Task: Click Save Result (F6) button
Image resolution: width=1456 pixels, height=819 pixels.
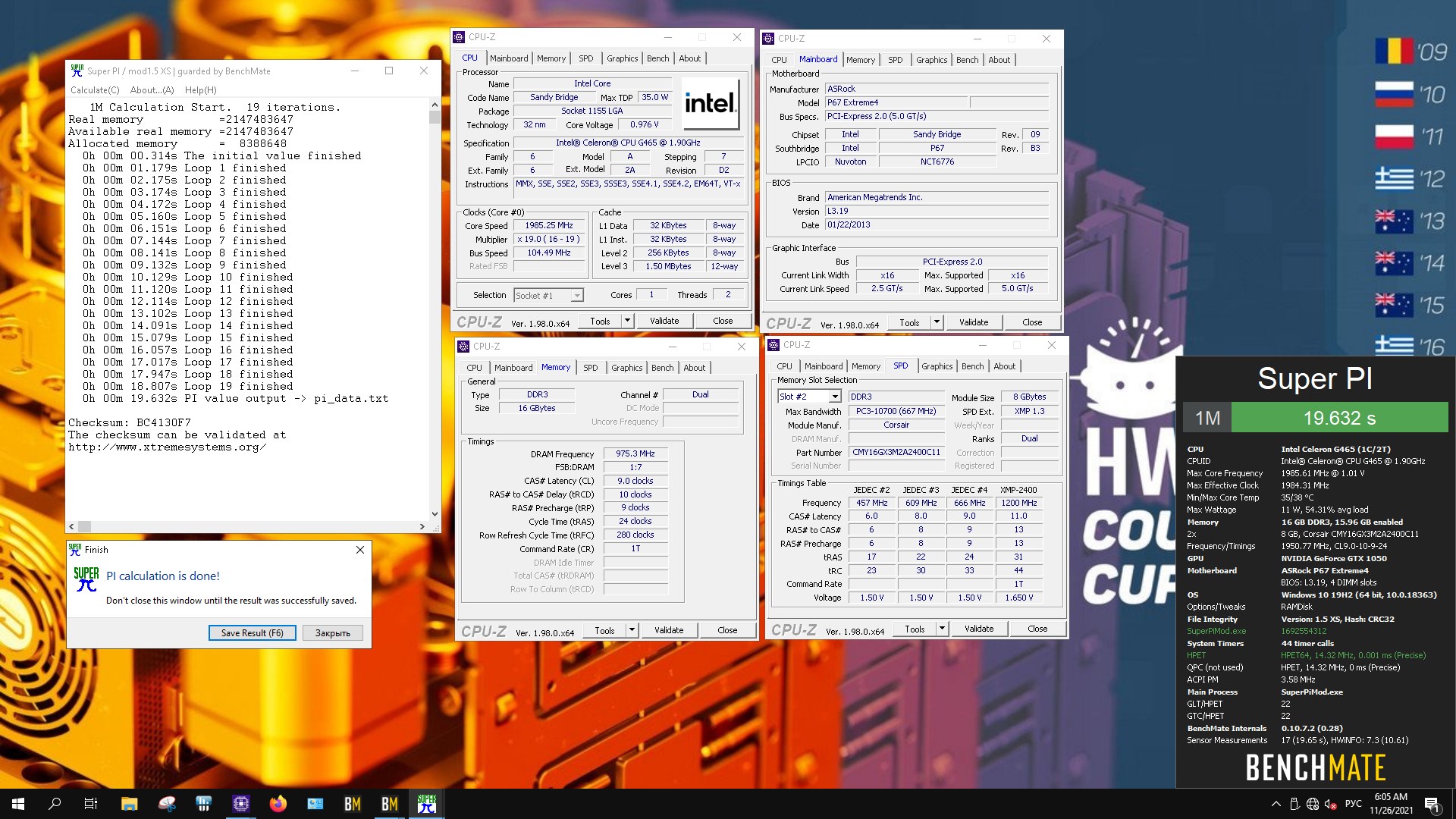Action: click(x=253, y=633)
